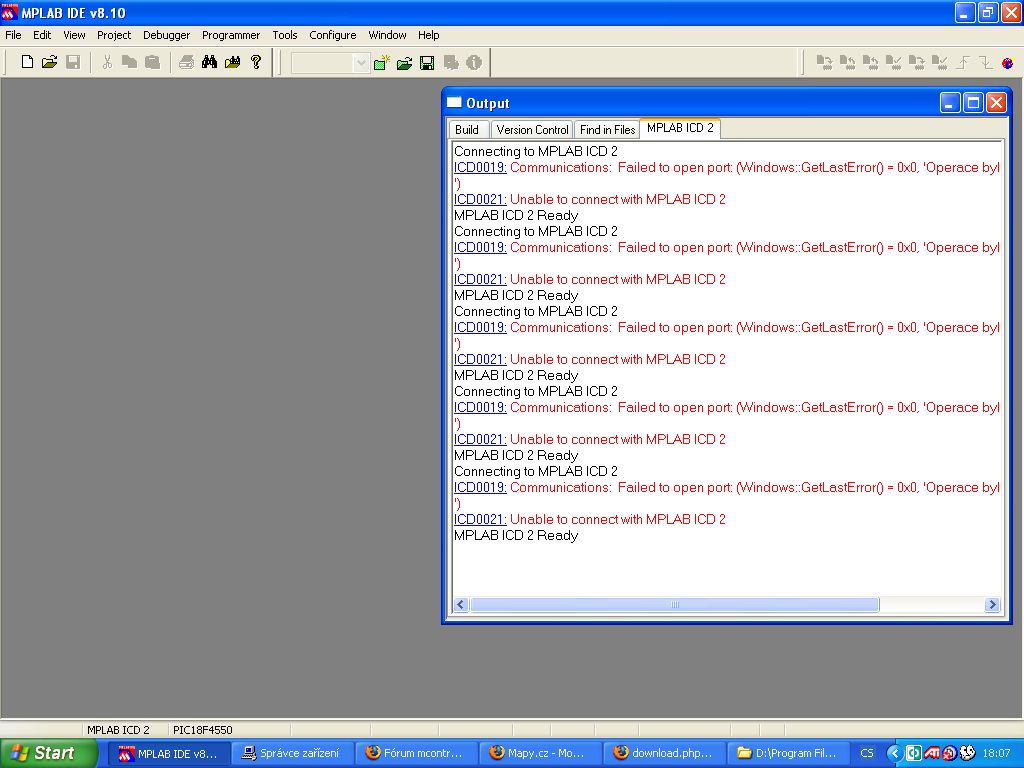The image size is (1024, 768).
Task: Click Output horizontal scrollbar left arrow
Action: point(460,605)
